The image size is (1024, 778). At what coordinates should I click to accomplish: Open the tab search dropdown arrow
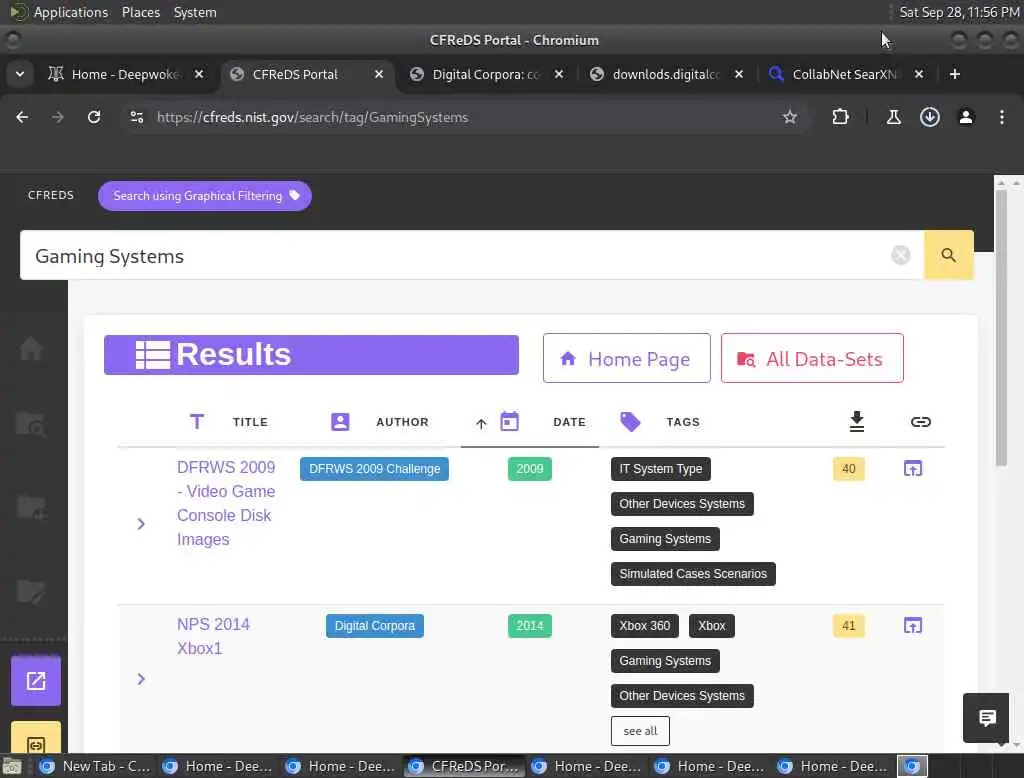pyautogui.click(x=20, y=74)
